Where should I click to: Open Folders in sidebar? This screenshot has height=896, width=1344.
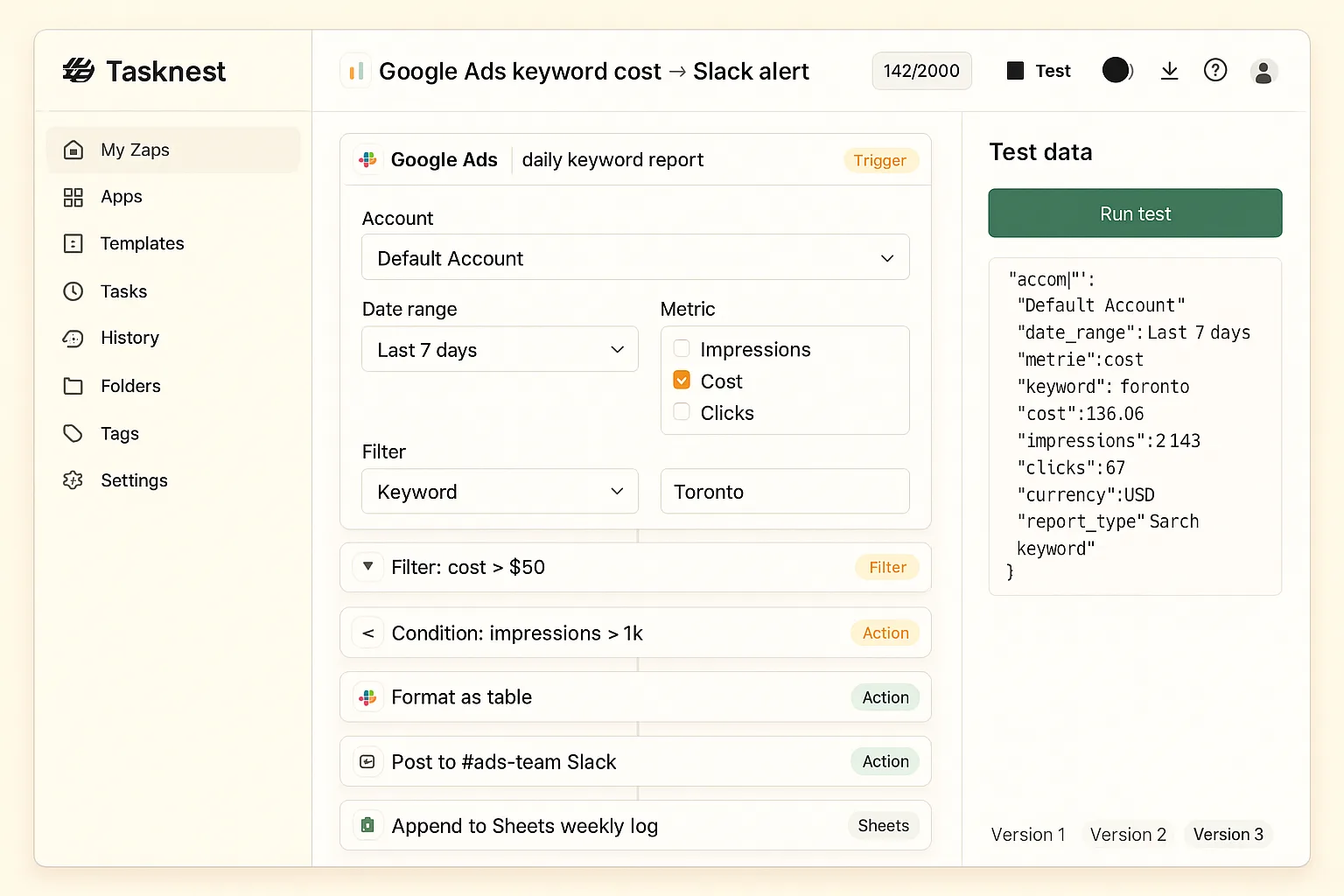click(x=173, y=386)
